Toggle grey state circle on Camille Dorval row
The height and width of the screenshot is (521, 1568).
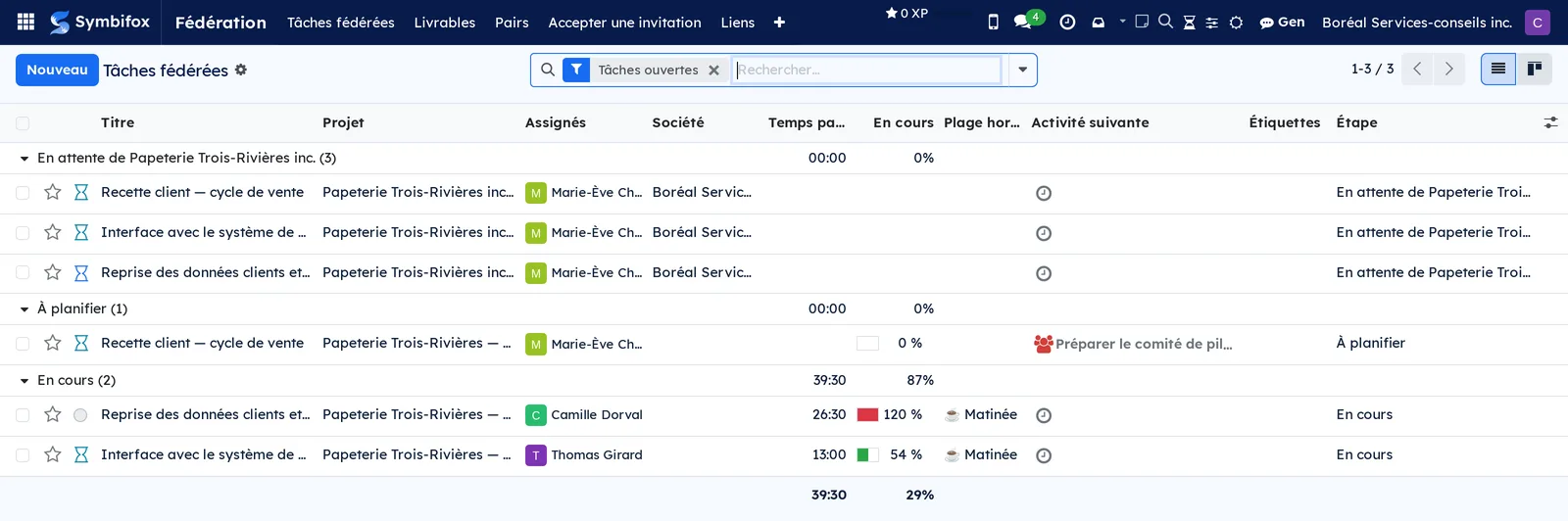(x=80, y=415)
